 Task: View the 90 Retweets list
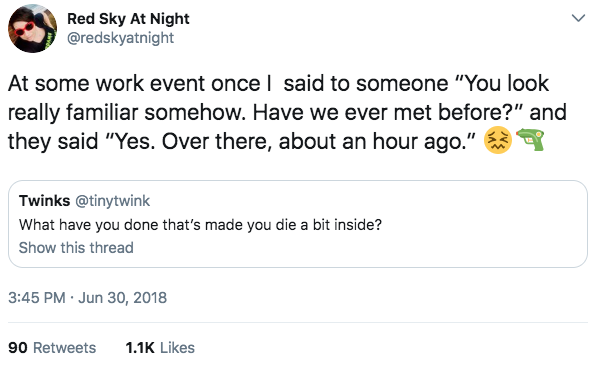52,348
